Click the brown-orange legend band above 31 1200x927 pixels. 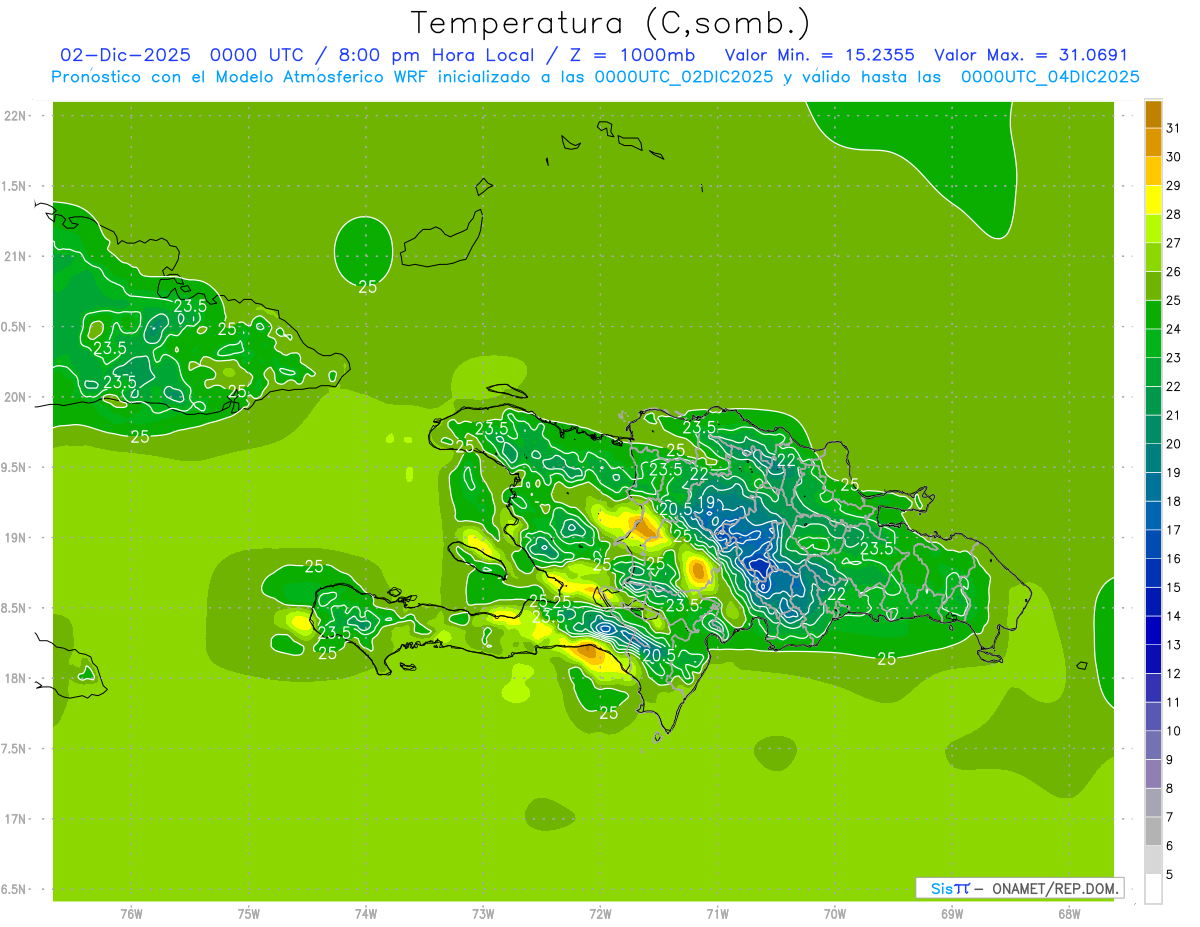pyautogui.click(x=1153, y=114)
